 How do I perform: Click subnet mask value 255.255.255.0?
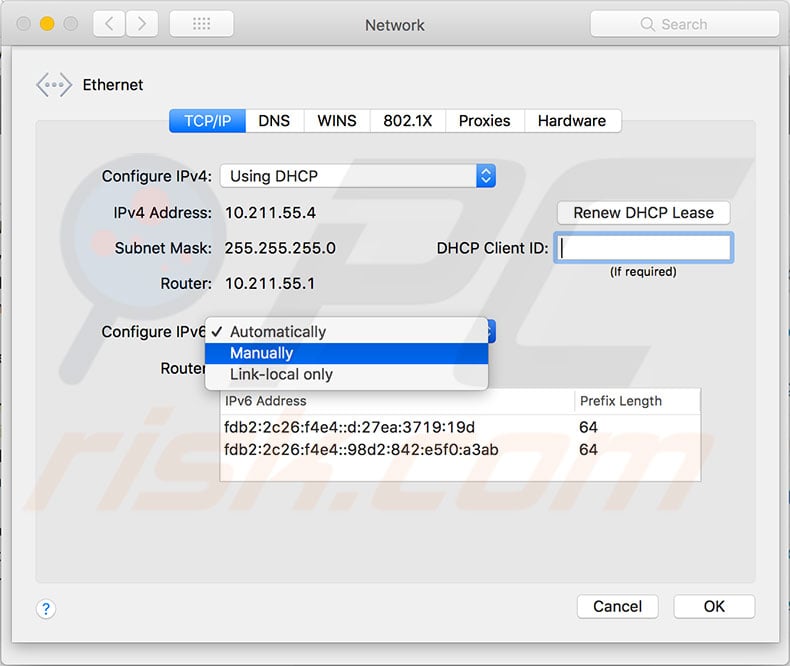280,248
